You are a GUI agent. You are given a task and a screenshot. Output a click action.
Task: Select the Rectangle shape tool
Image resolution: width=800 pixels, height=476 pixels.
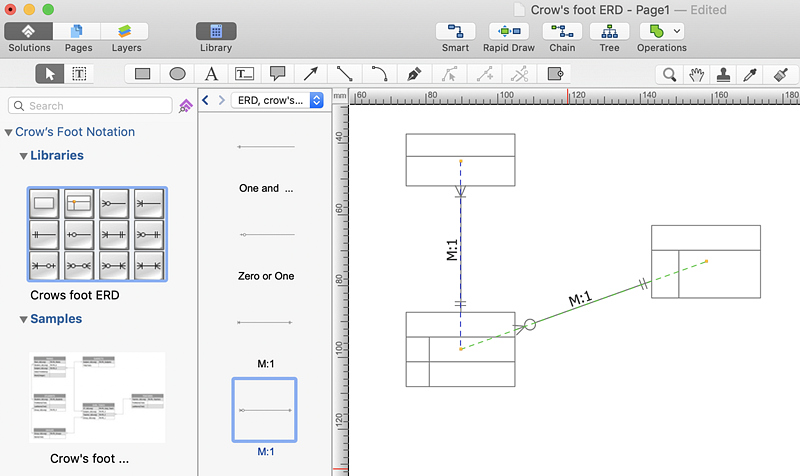(143, 73)
